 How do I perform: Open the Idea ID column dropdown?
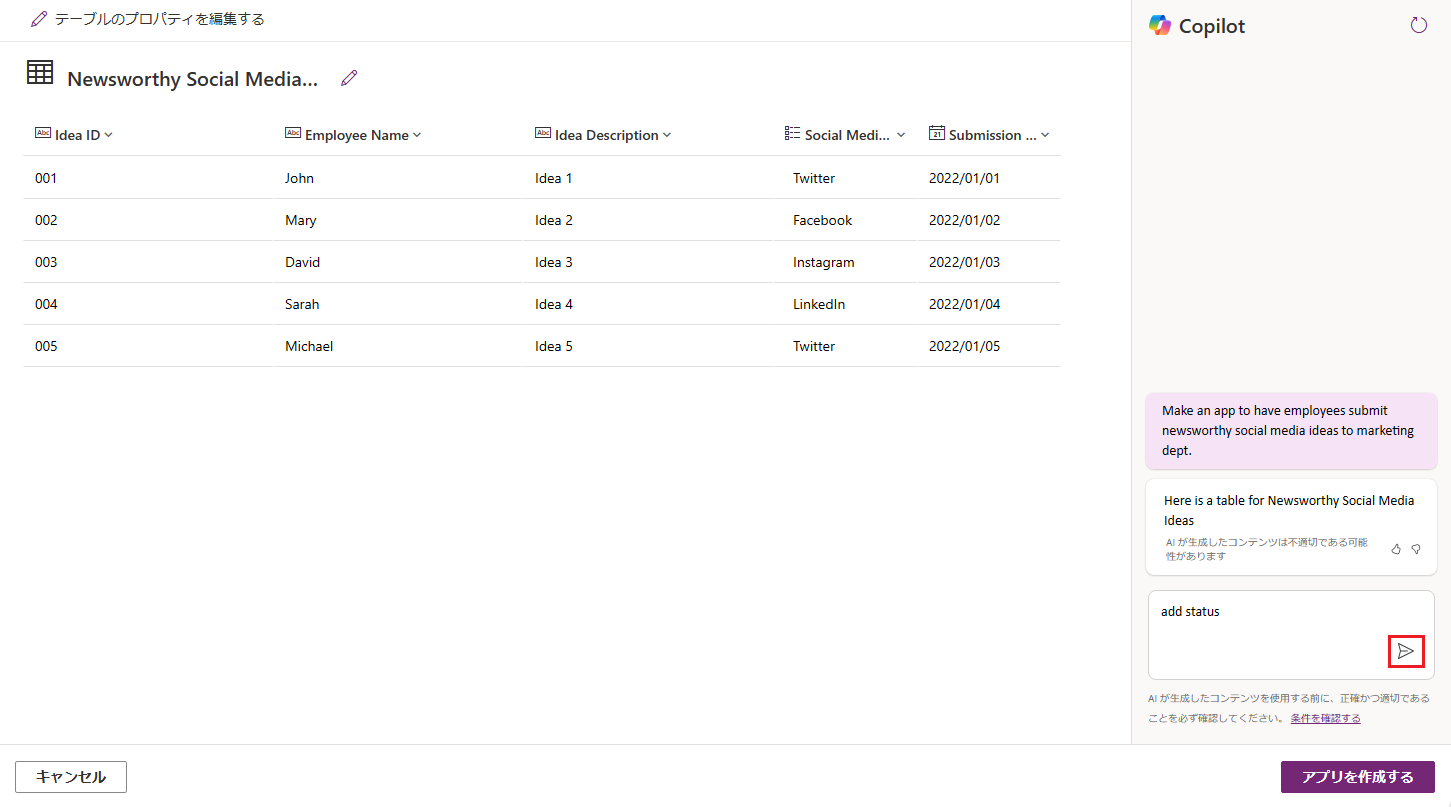108,135
